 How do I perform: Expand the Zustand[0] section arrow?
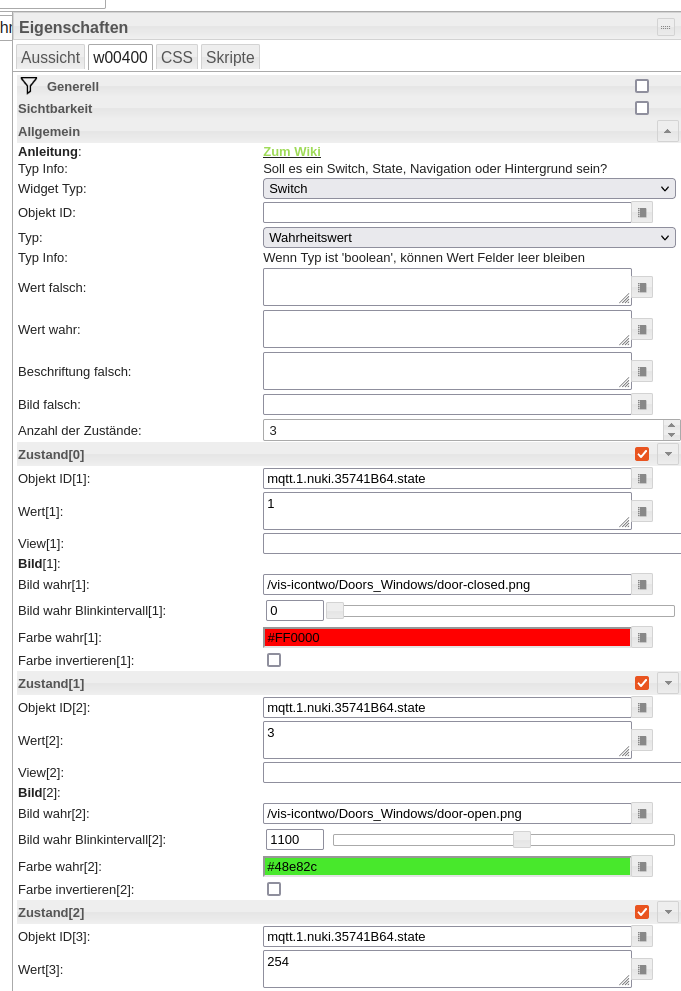(668, 454)
